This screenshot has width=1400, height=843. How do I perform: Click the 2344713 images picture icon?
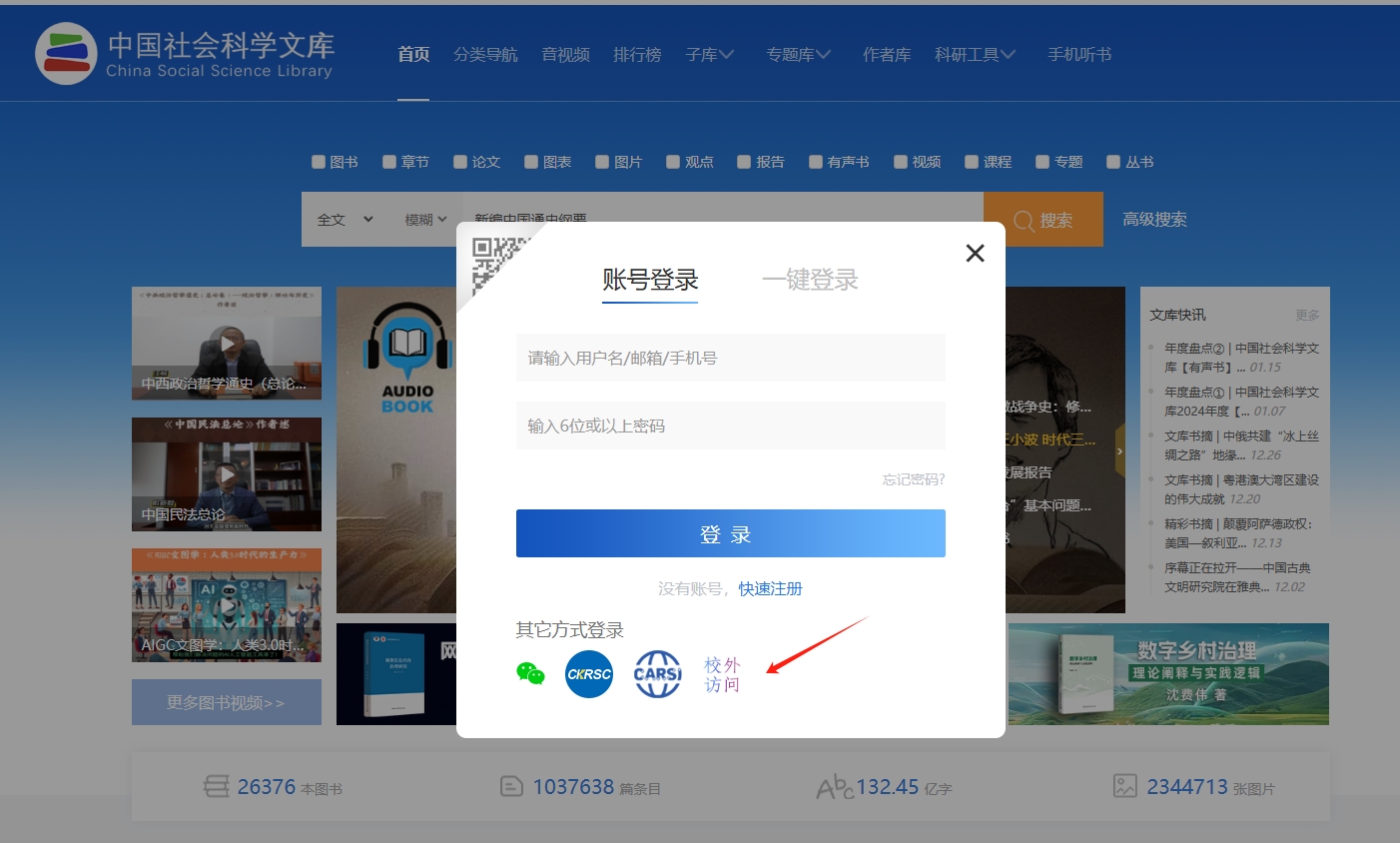(1125, 786)
